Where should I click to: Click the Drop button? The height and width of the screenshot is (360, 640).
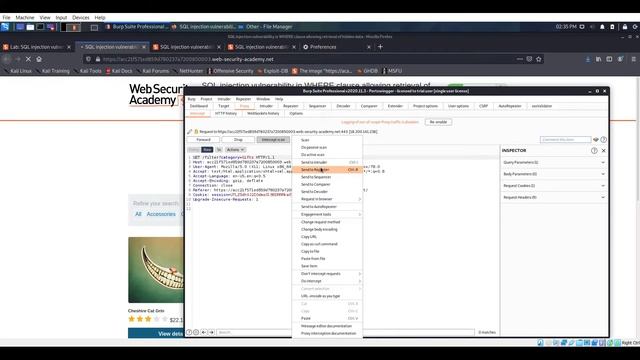coord(238,140)
